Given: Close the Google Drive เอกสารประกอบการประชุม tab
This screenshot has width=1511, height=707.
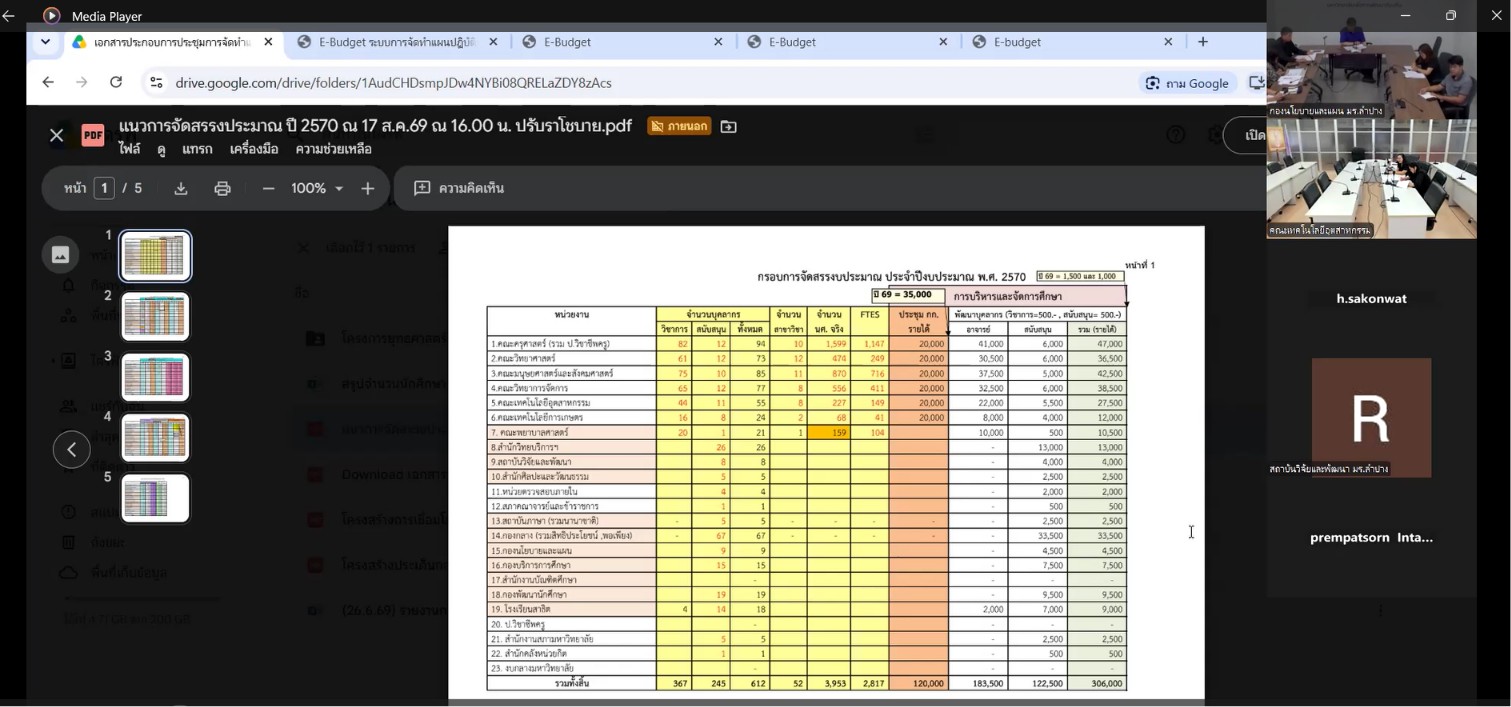Looking at the screenshot, I should click(268, 42).
